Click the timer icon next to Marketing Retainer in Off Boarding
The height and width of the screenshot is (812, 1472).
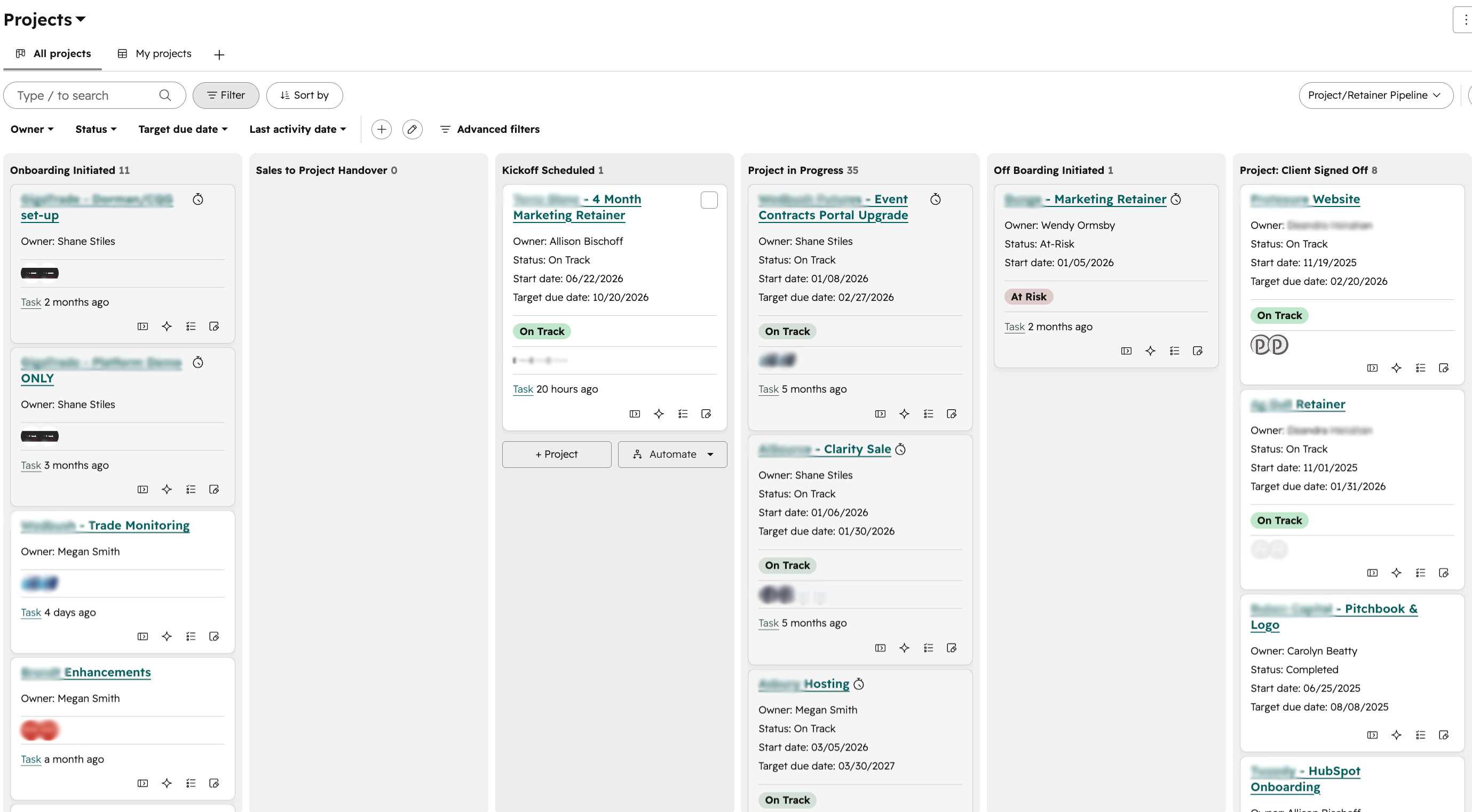pos(1176,200)
